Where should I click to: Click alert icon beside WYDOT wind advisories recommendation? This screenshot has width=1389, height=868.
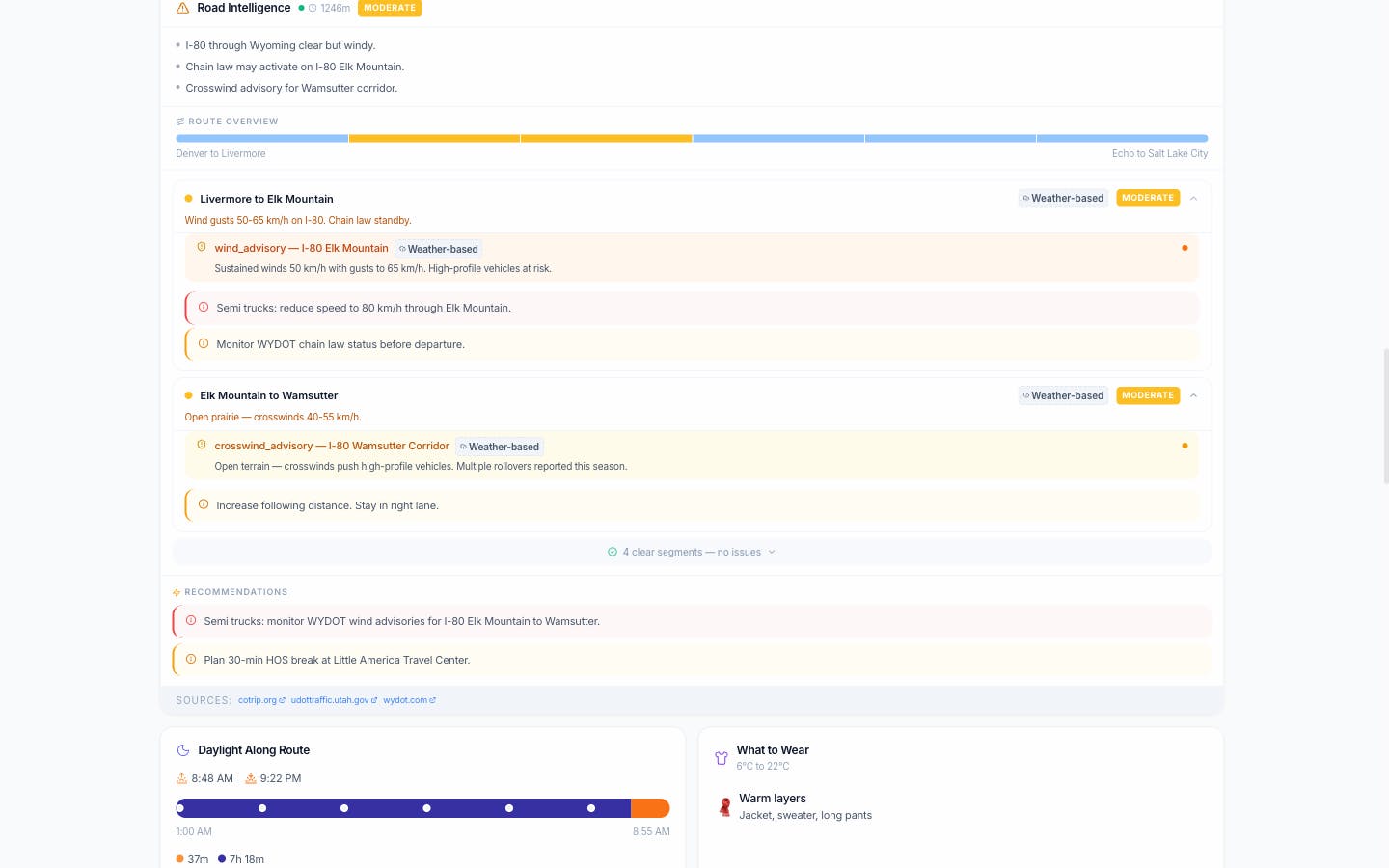tap(191, 621)
